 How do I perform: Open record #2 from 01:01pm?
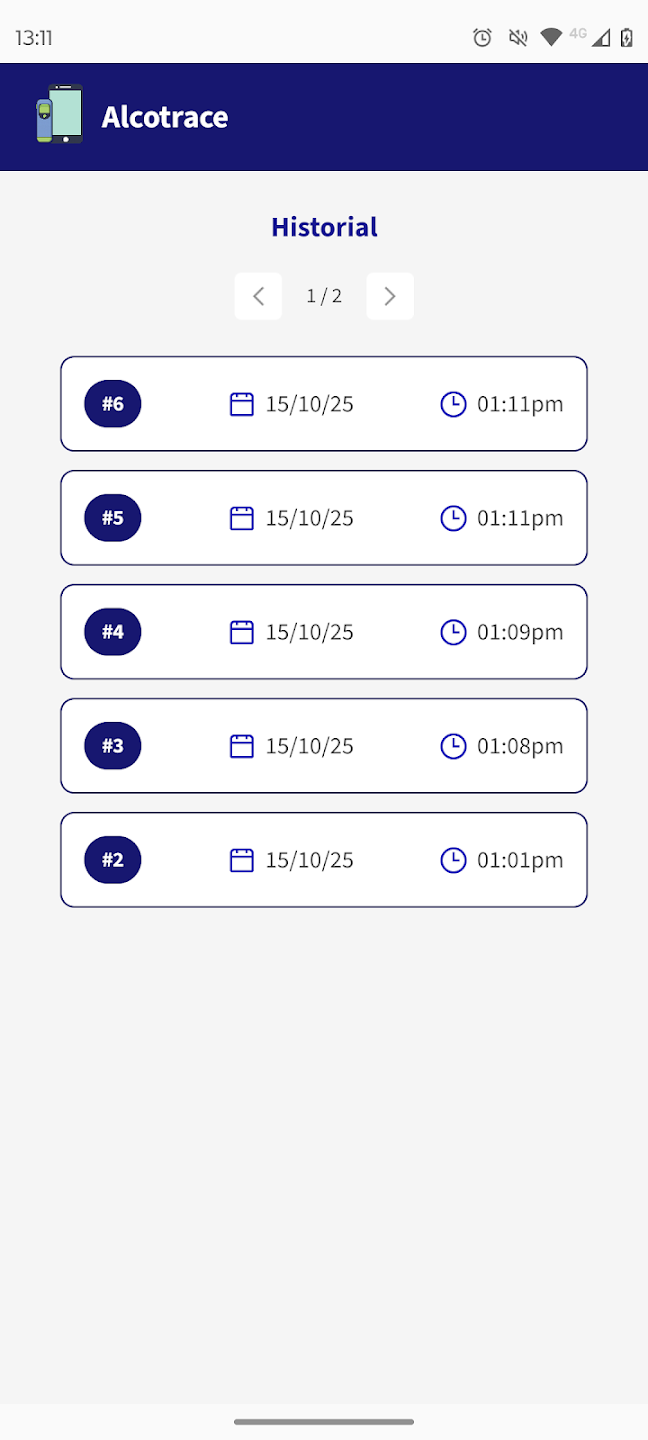pos(323,860)
